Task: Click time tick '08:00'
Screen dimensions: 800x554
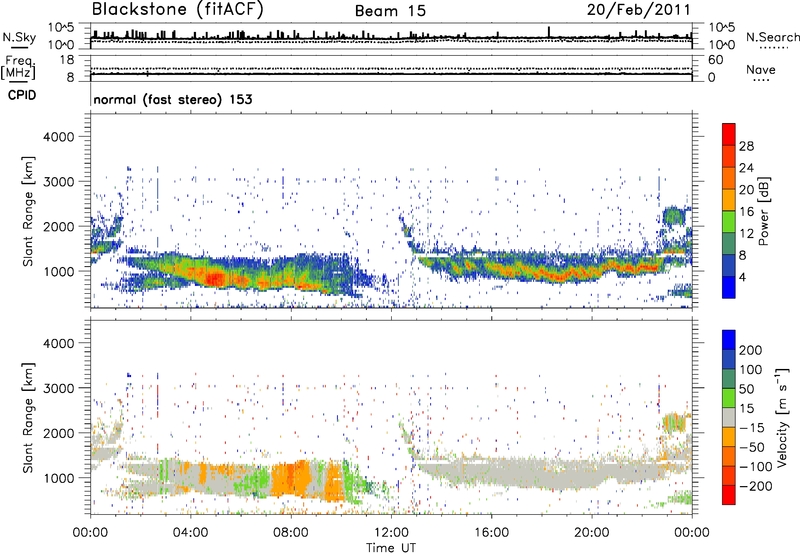Action: (291, 533)
